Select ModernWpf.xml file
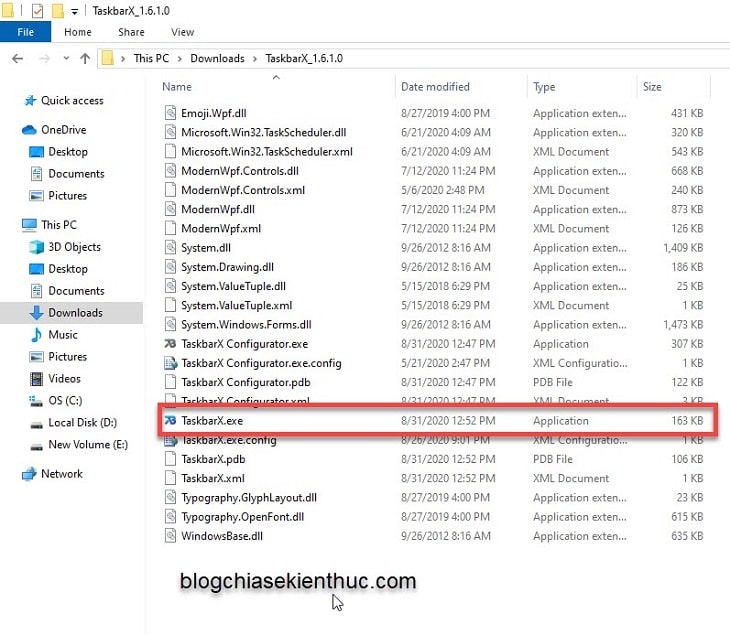This screenshot has width=730, height=635. tap(221, 229)
